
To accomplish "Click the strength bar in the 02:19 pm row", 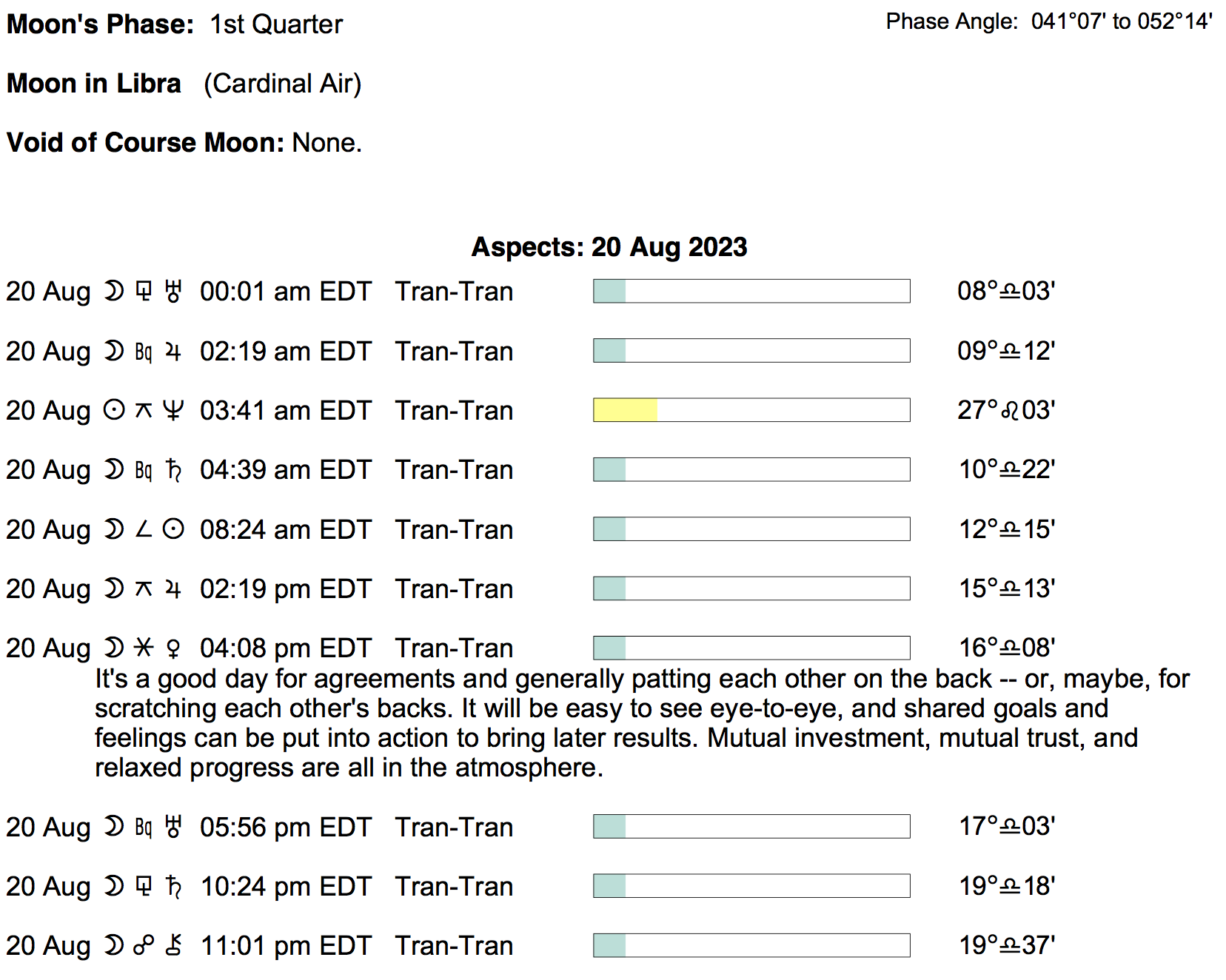I will tap(751, 588).
